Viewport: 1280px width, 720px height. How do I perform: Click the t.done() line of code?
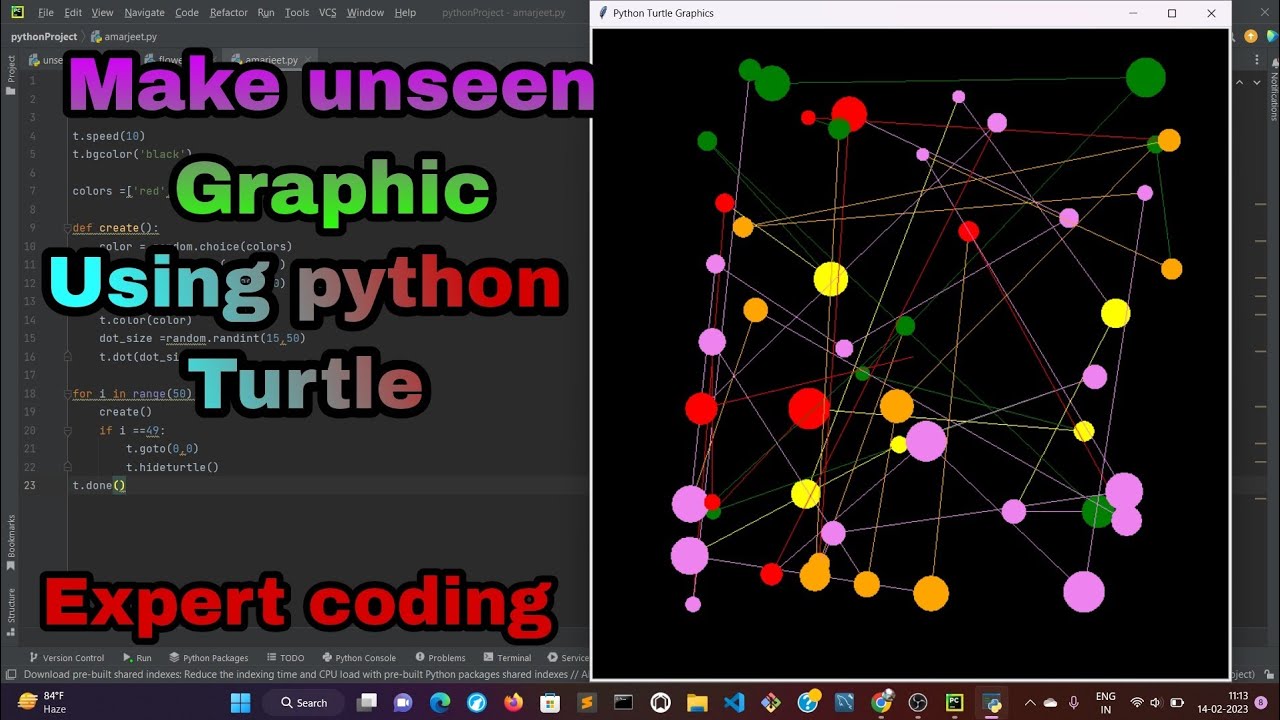pyautogui.click(x=99, y=486)
